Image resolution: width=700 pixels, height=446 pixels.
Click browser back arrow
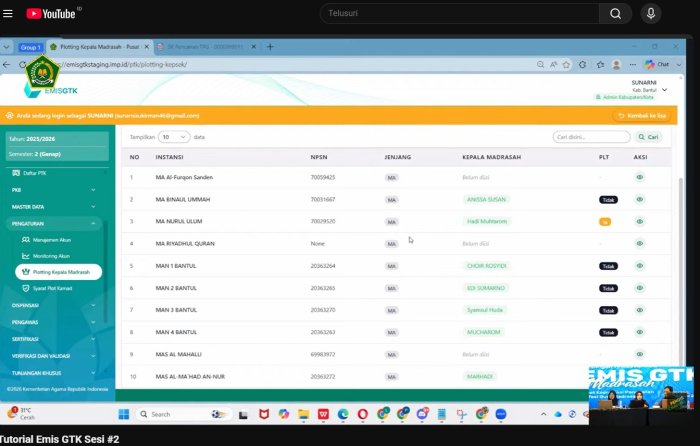[x=6, y=65]
